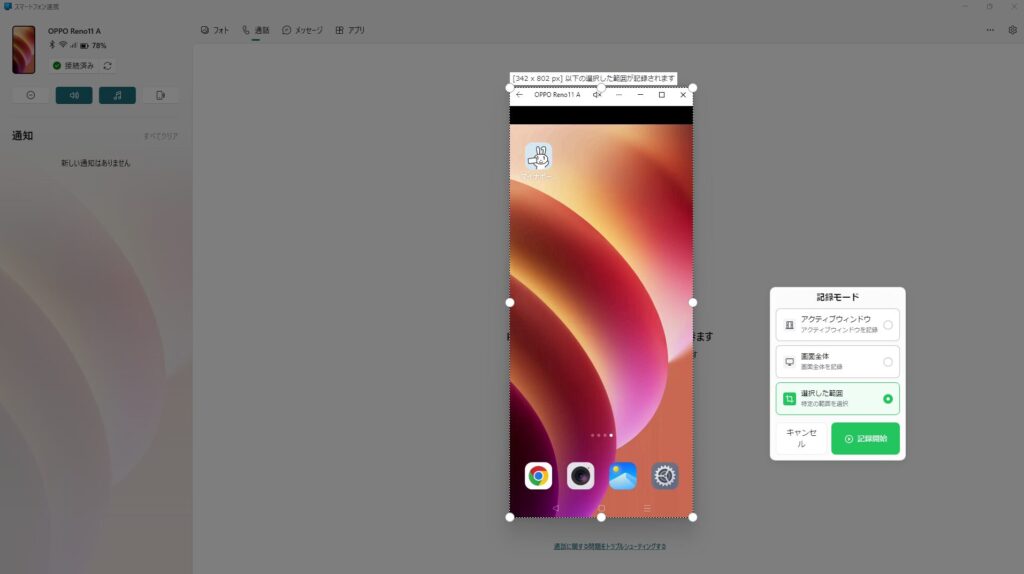Image resolution: width=1024 pixels, height=574 pixels.
Task: Open the phone Settings gear app
Action: [665, 476]
